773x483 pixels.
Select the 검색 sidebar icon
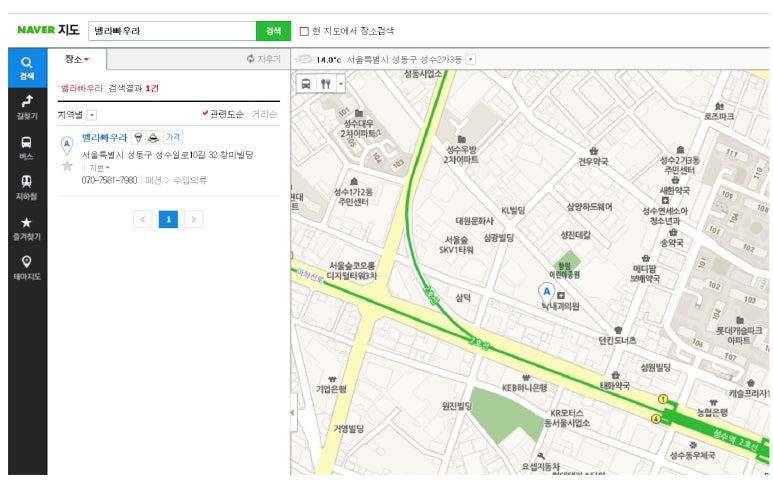[27, 68]
